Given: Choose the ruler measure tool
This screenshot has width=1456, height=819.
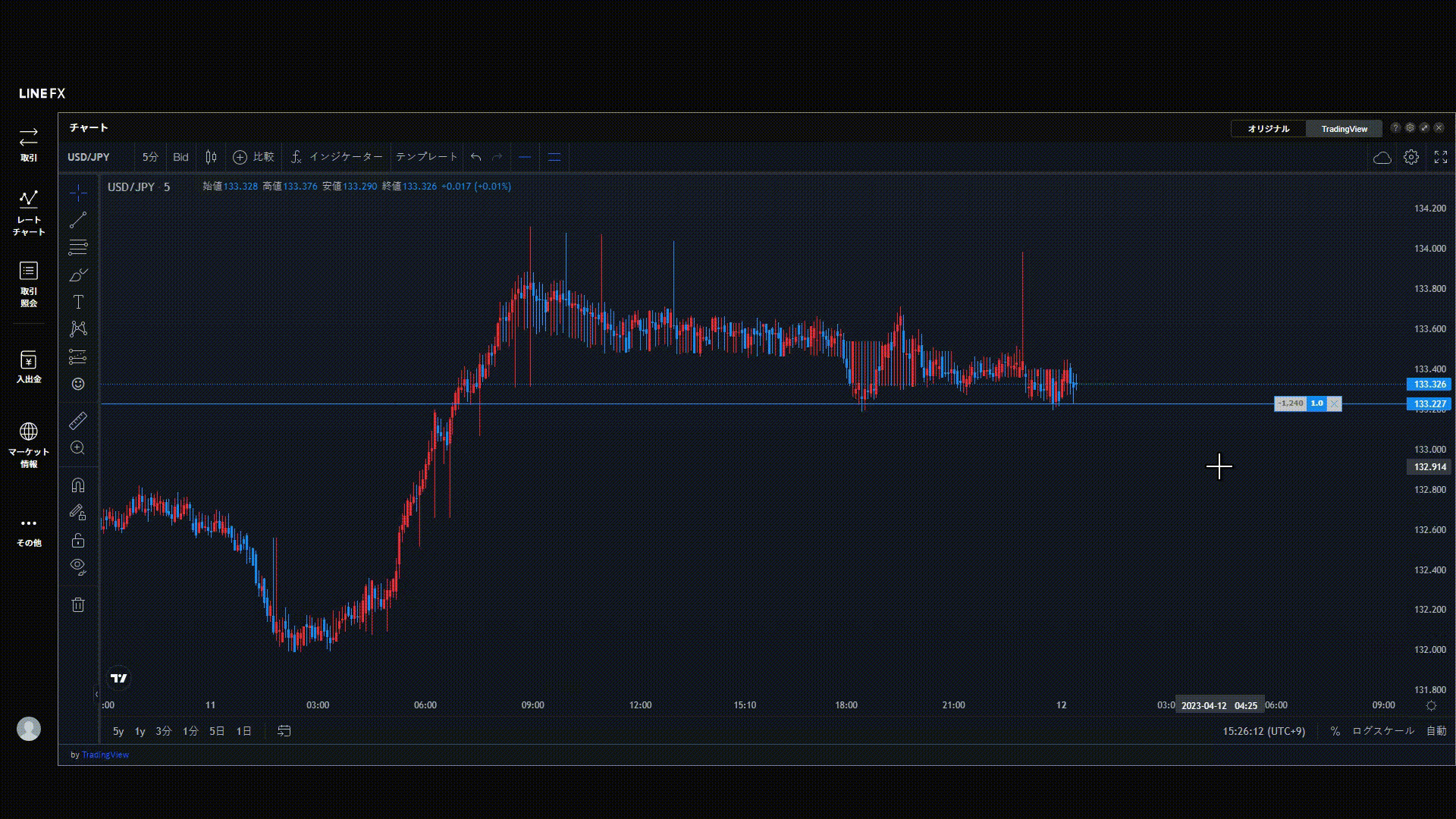Looking at the screenshot, I should click(x=78, y=421).
